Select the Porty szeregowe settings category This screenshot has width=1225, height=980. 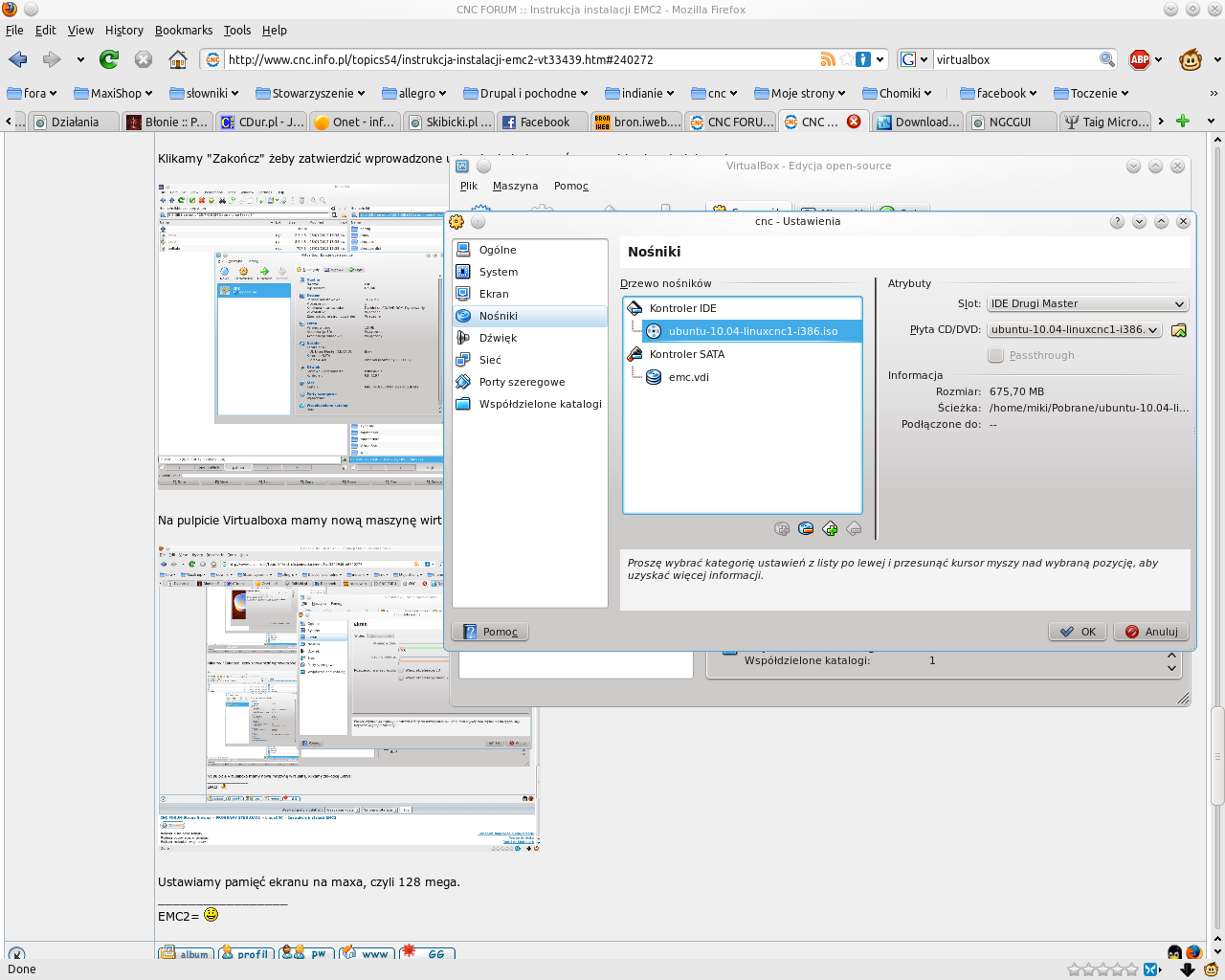(530, 382)
